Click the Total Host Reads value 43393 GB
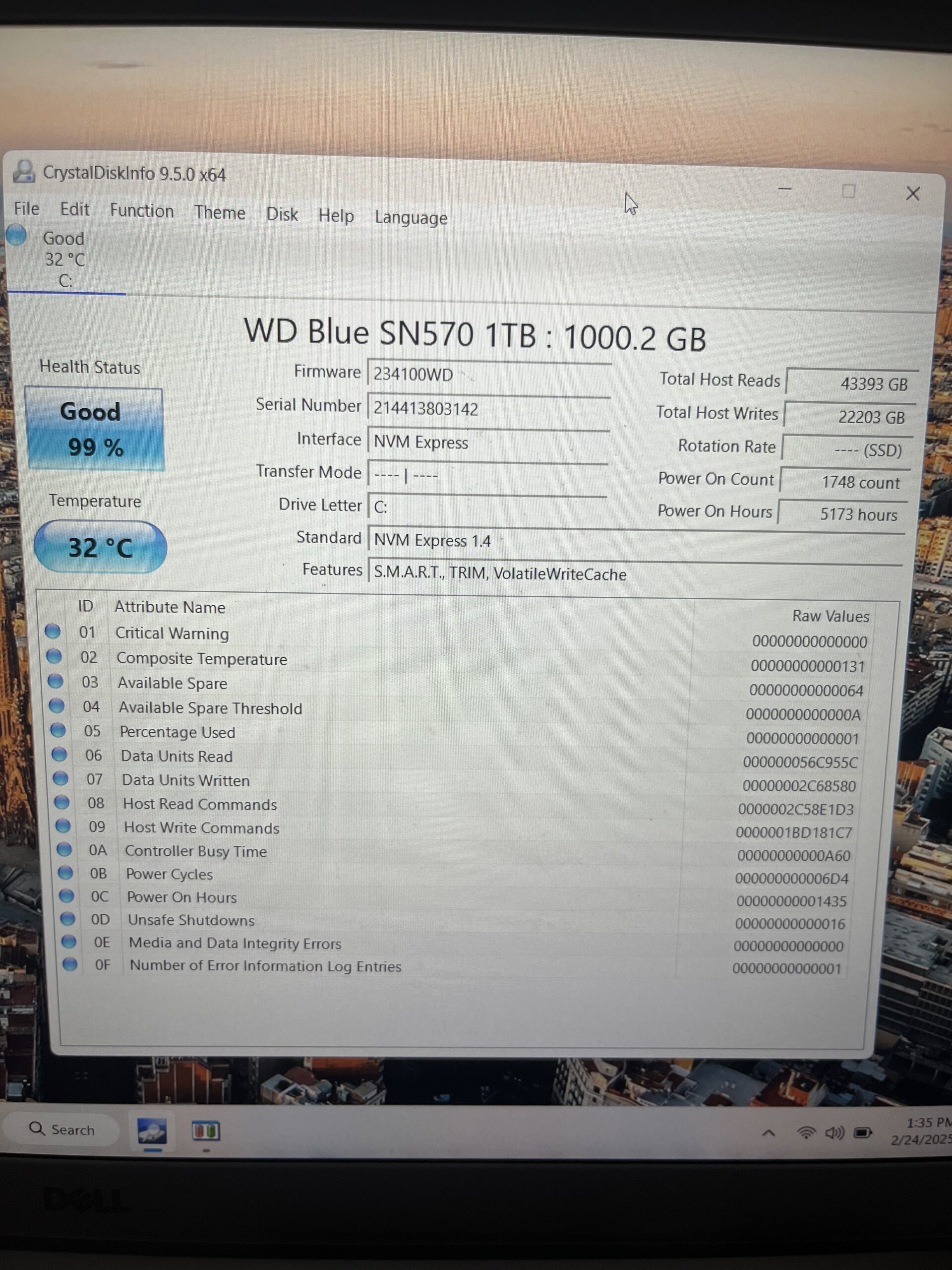The image size is (952, 1270). 852,383
